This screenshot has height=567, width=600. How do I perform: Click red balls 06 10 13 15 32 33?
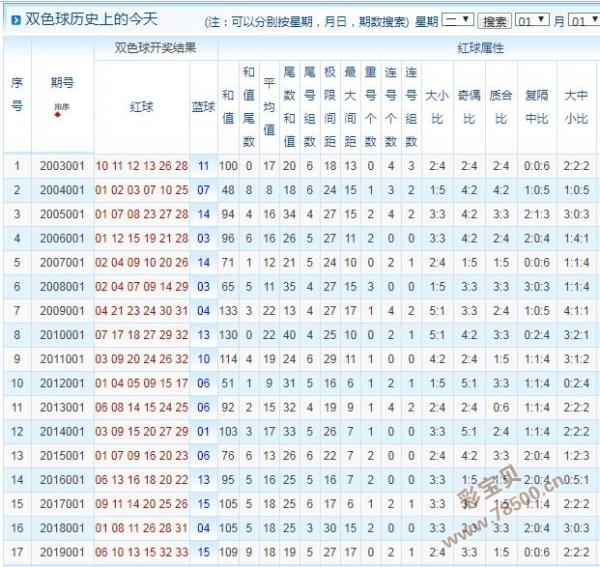tap(142, 552)
